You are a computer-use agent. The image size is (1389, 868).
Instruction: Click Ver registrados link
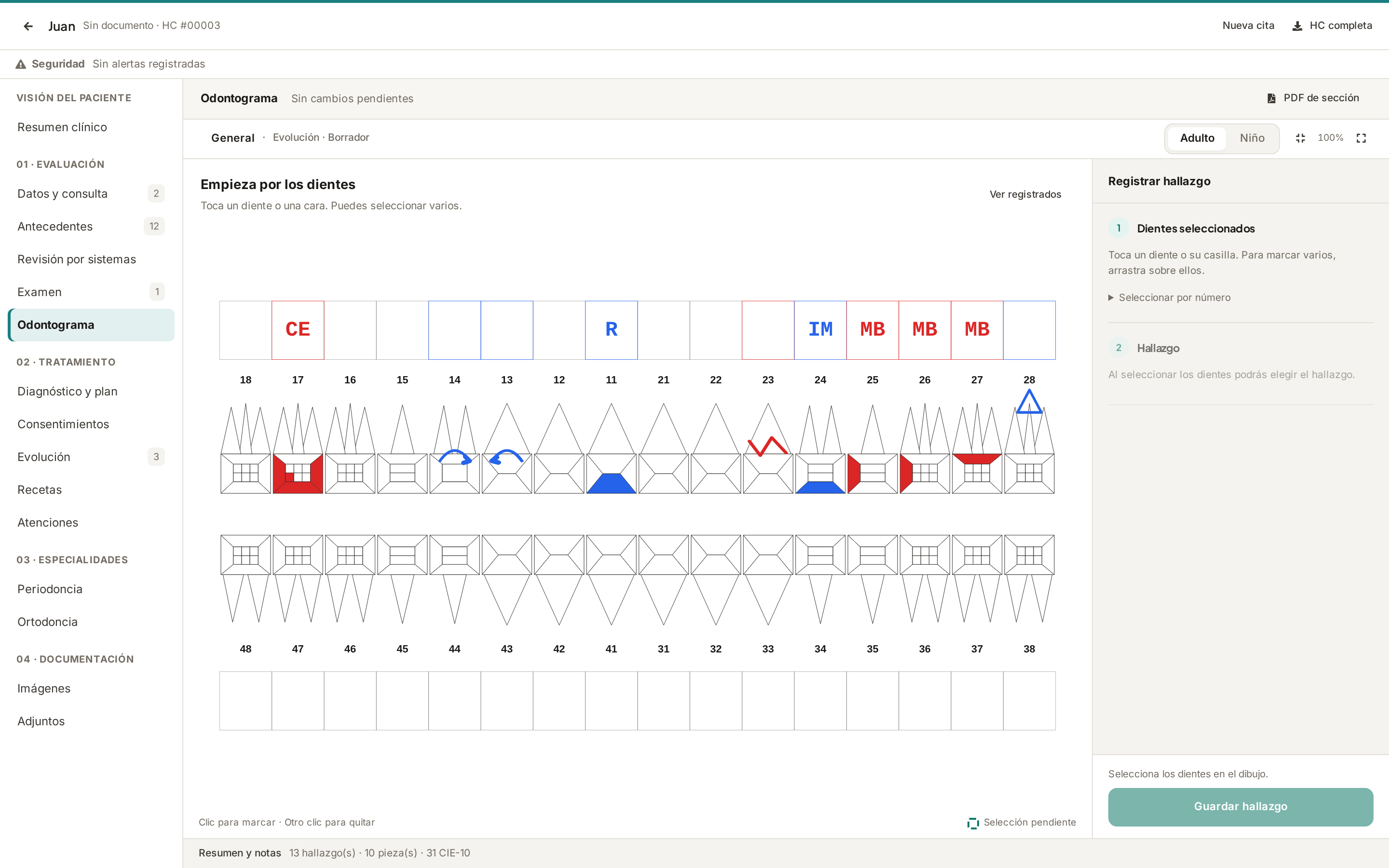click(x=1025, y=195)
